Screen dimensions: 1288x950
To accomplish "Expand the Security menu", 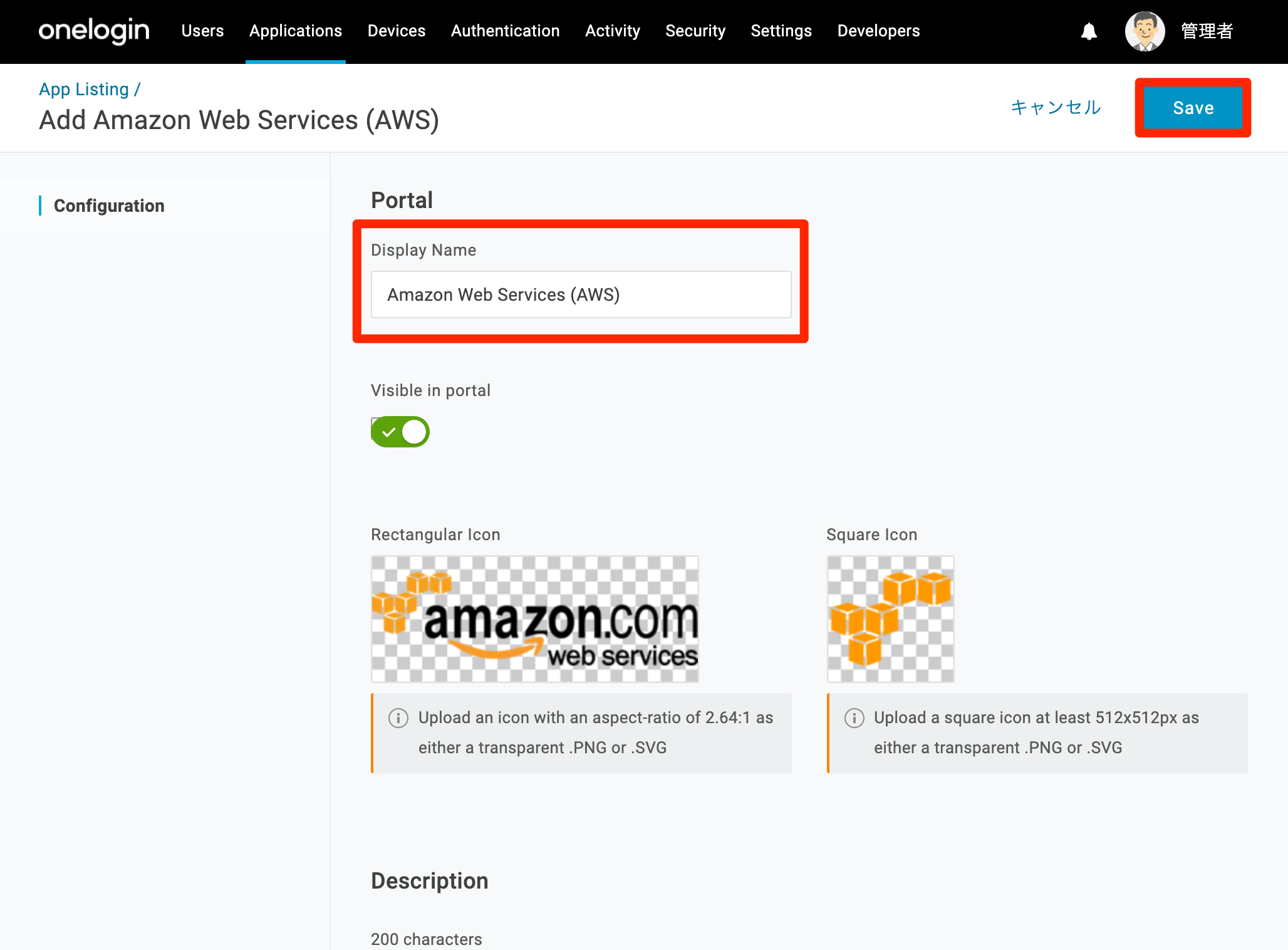I will pyautogui.click(x=695, y=31).
